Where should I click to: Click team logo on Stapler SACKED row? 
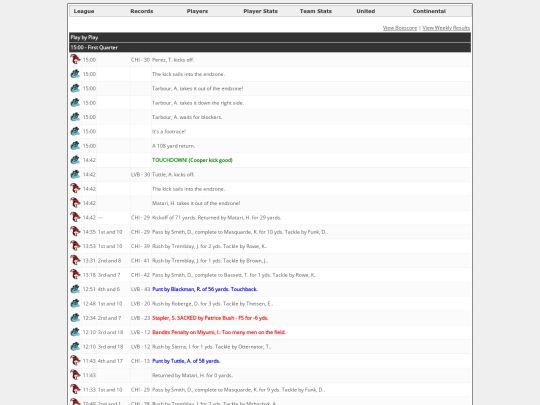(75, 318)
